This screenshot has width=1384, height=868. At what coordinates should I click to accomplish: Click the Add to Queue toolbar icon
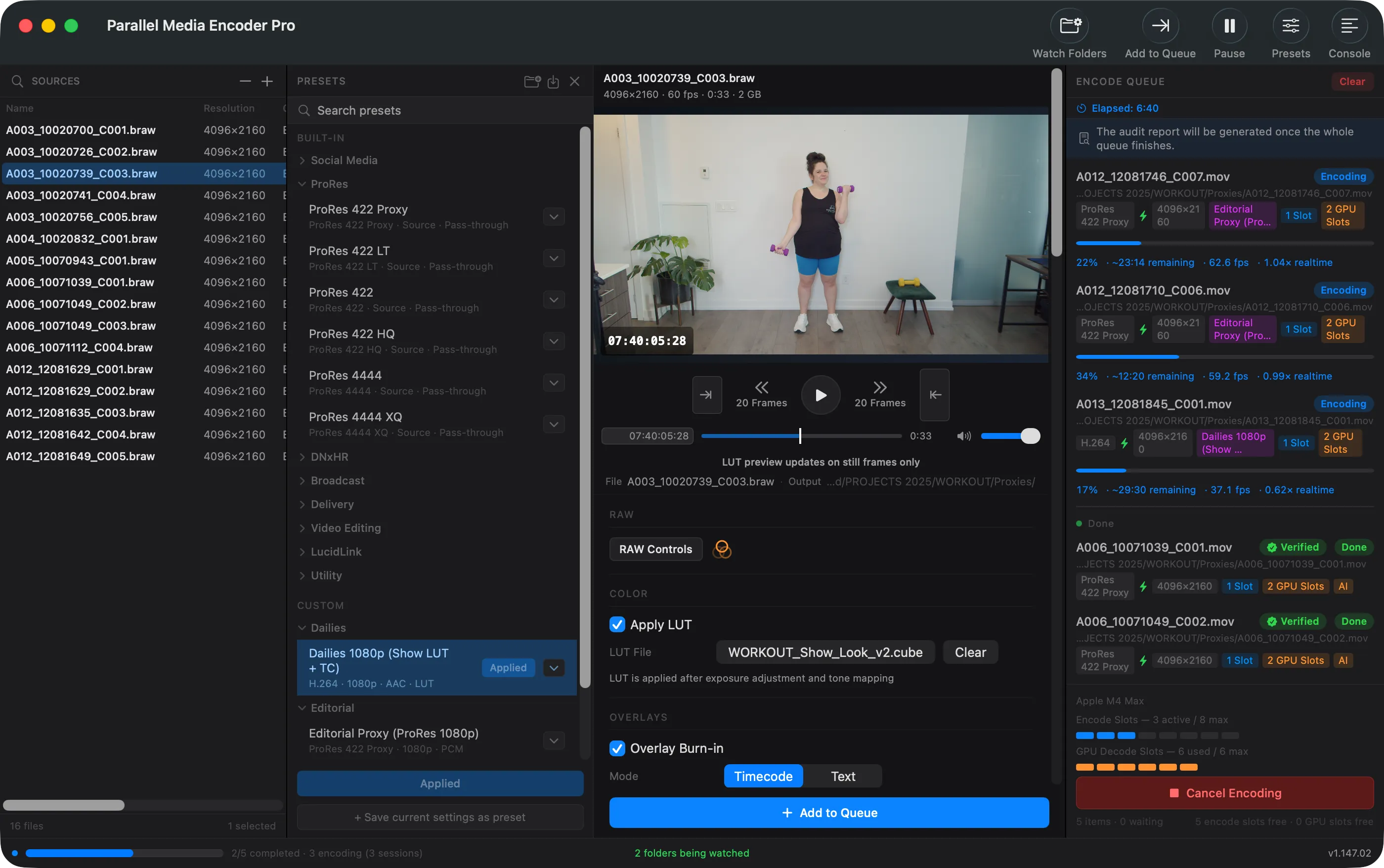point(1160,26)
